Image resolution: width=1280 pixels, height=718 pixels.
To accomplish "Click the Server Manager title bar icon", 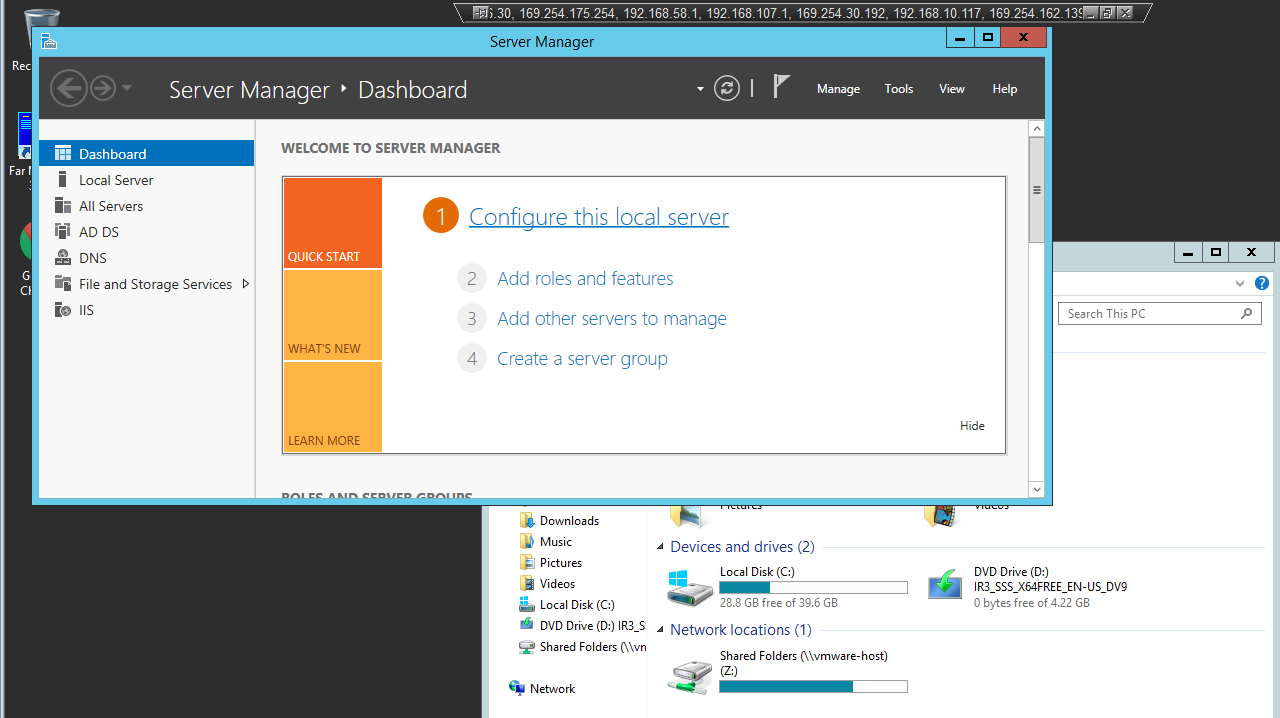I will 49,41.
